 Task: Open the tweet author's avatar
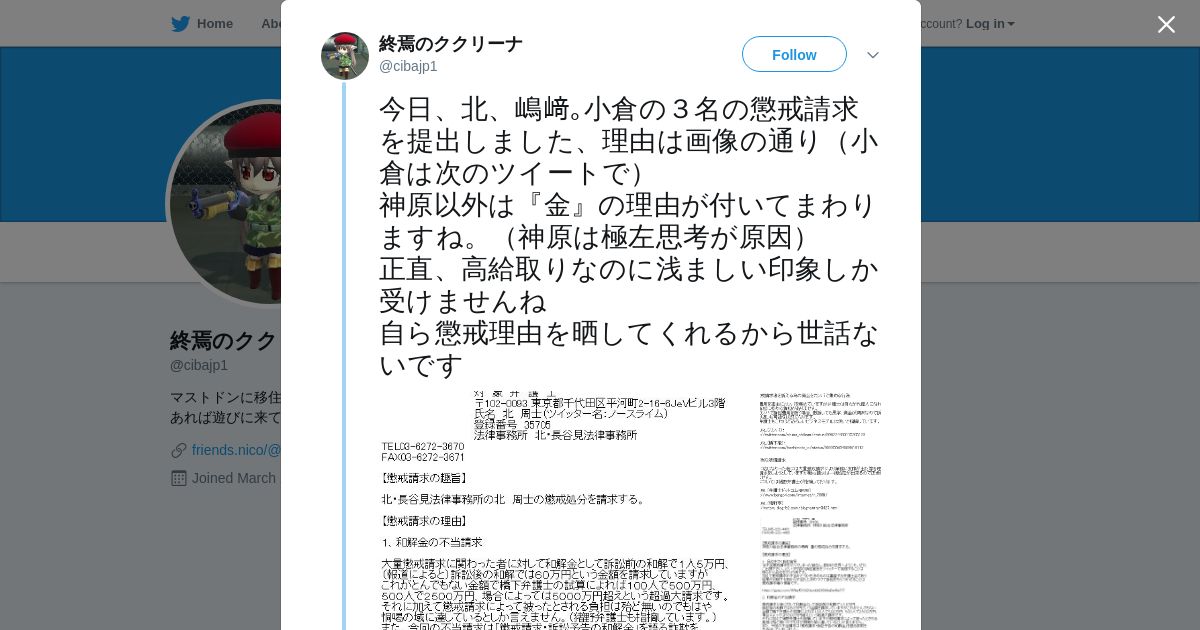pyautogui.click(x=345, y=56)
